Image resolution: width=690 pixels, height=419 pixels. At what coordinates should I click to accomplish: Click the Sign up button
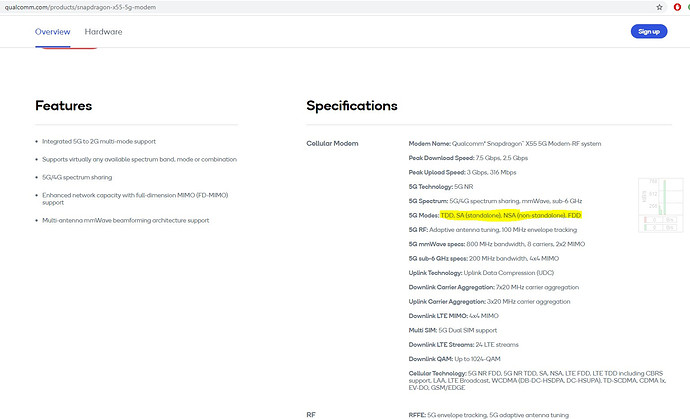[649, 31]
